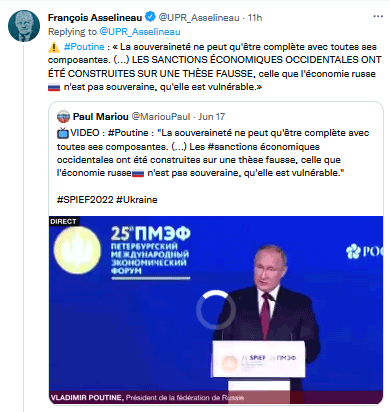Screen dimensions: 390x412
Task: Click the TV emoji before VIDEO
Action: pos(63,133)
